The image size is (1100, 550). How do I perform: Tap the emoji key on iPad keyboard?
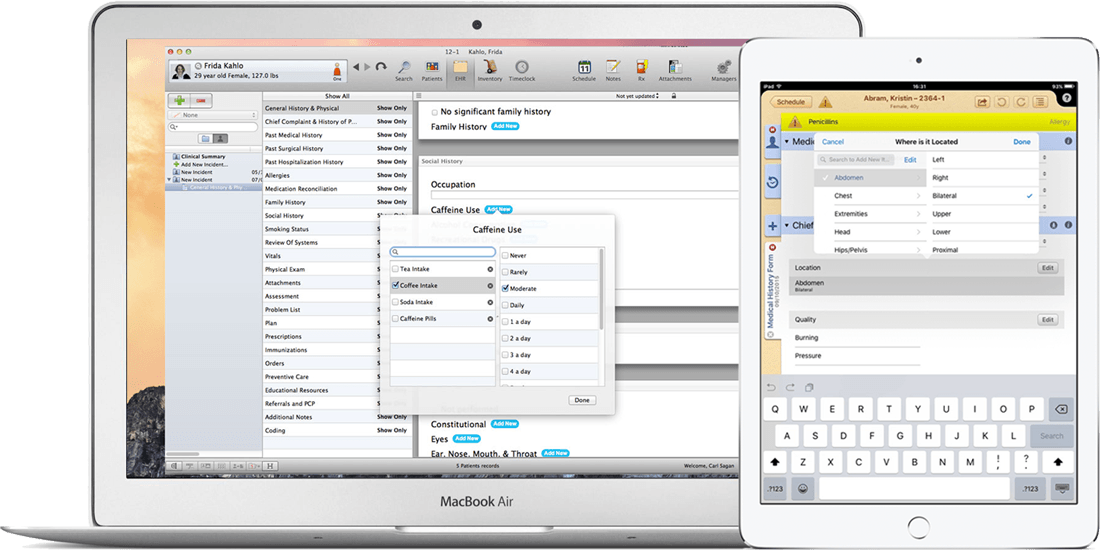click(x=803, y=488)
